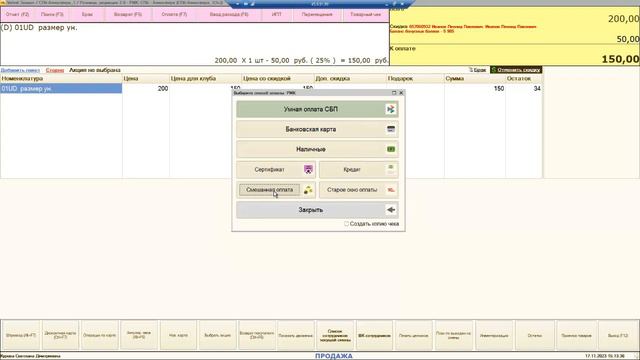
Task: Click the price cell showing 200
Action: click(x=146, y=89)
